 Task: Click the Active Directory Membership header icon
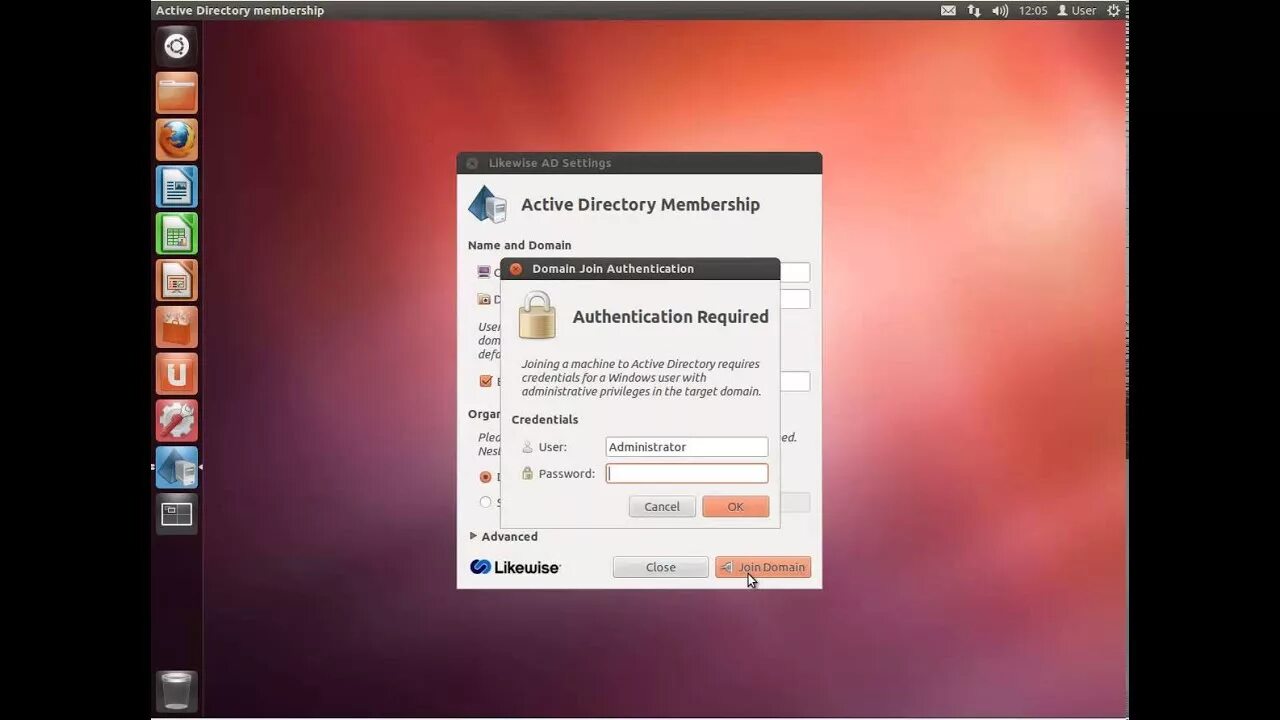pyautogui.click(x=488, y=204)
